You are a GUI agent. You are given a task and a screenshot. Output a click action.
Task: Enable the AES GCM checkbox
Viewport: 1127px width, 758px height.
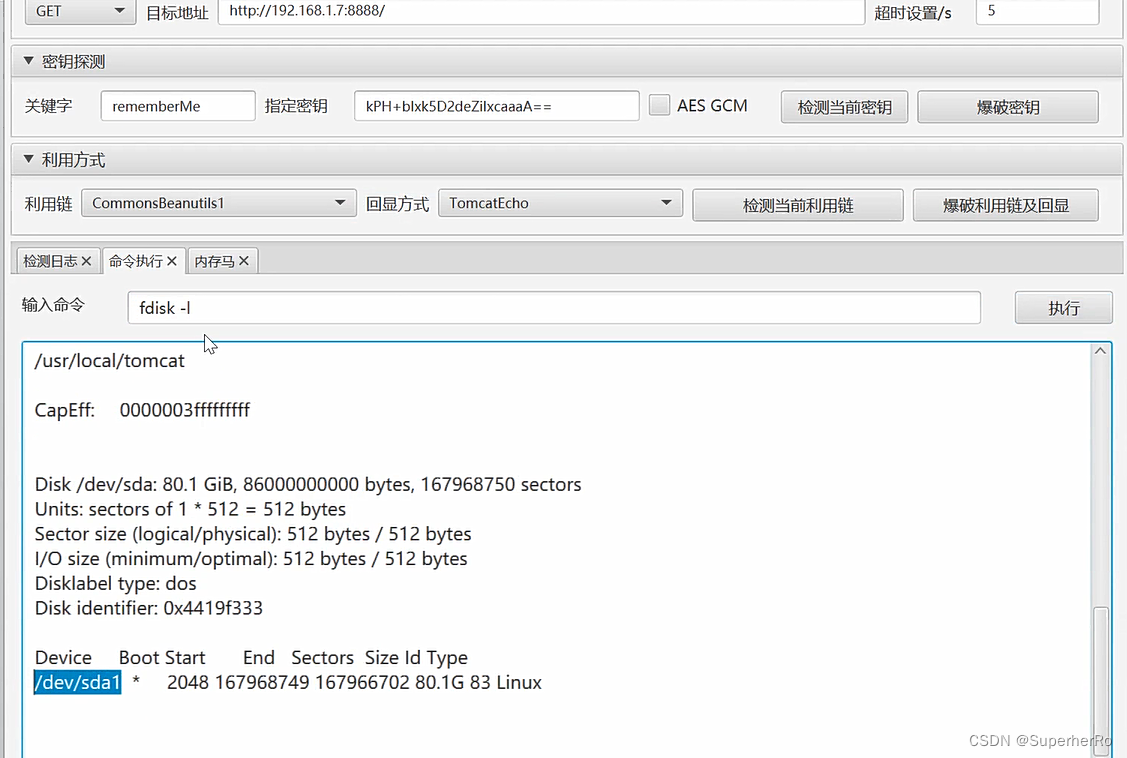point(659,105)
